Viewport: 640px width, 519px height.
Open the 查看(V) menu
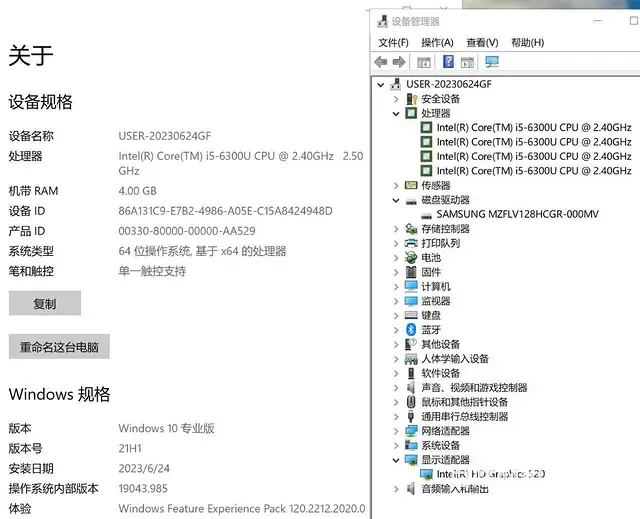coord(482,42)
